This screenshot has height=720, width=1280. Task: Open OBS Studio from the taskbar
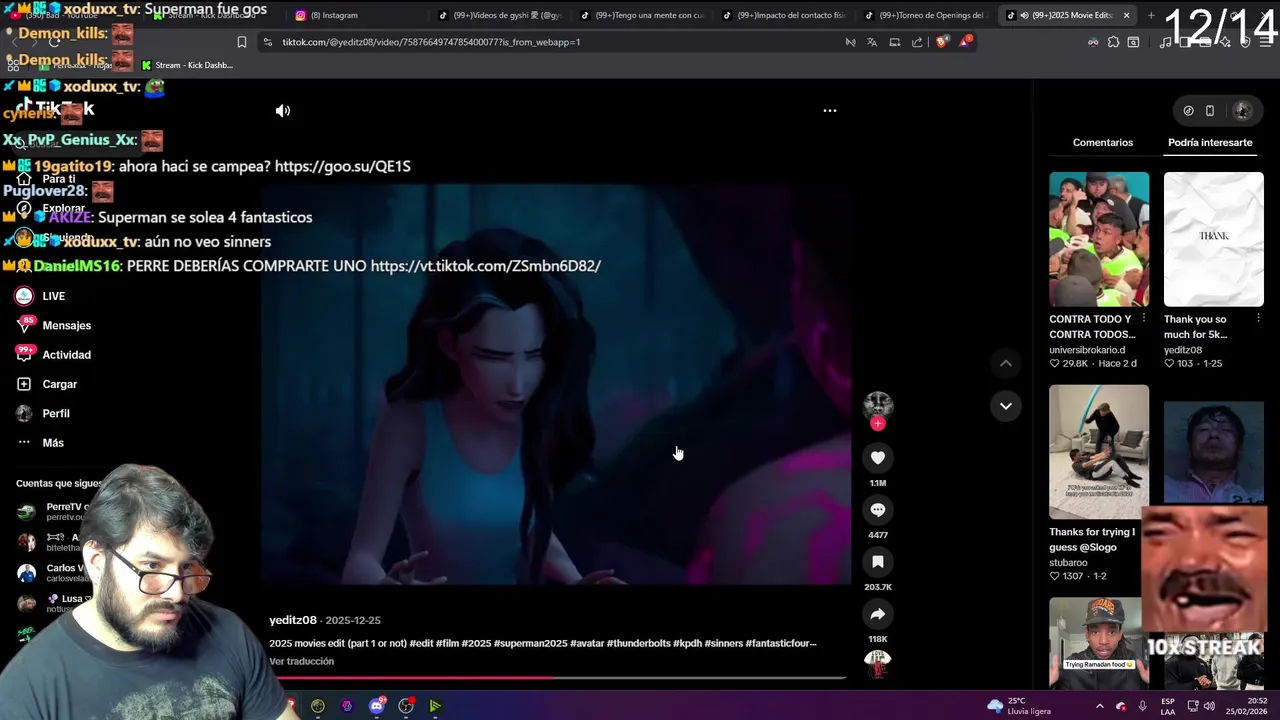point(406,706)
